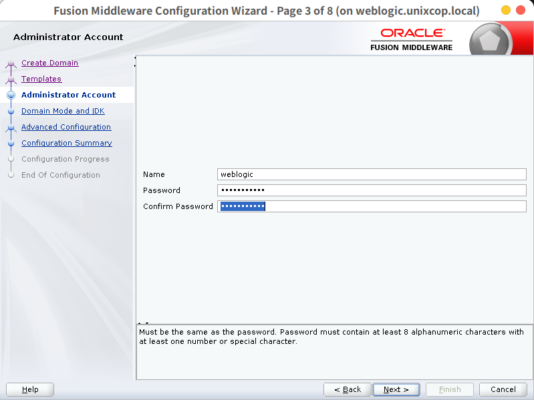Go to the Templates step link
Image resolution: width=534 pixels, height=400 pixels.
coord(41,79)
